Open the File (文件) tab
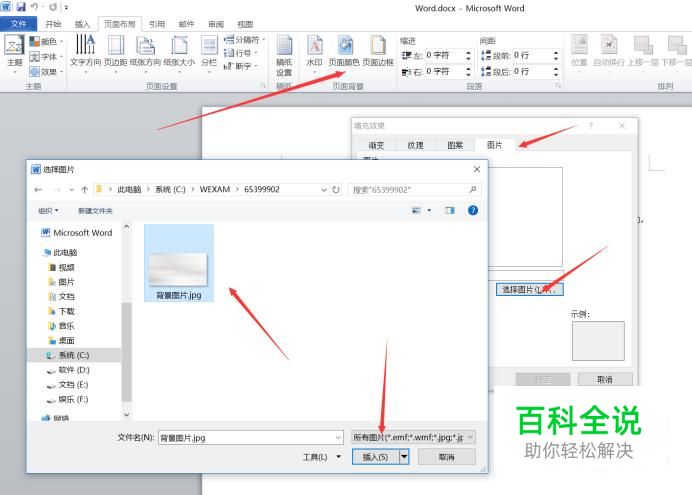The height and width of the screenshot is (495, 692). pos(19,24)
